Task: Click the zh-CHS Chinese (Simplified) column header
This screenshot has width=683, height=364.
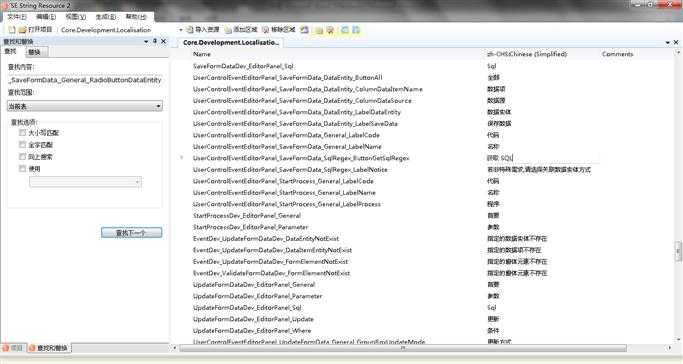Action: (527, 54)
